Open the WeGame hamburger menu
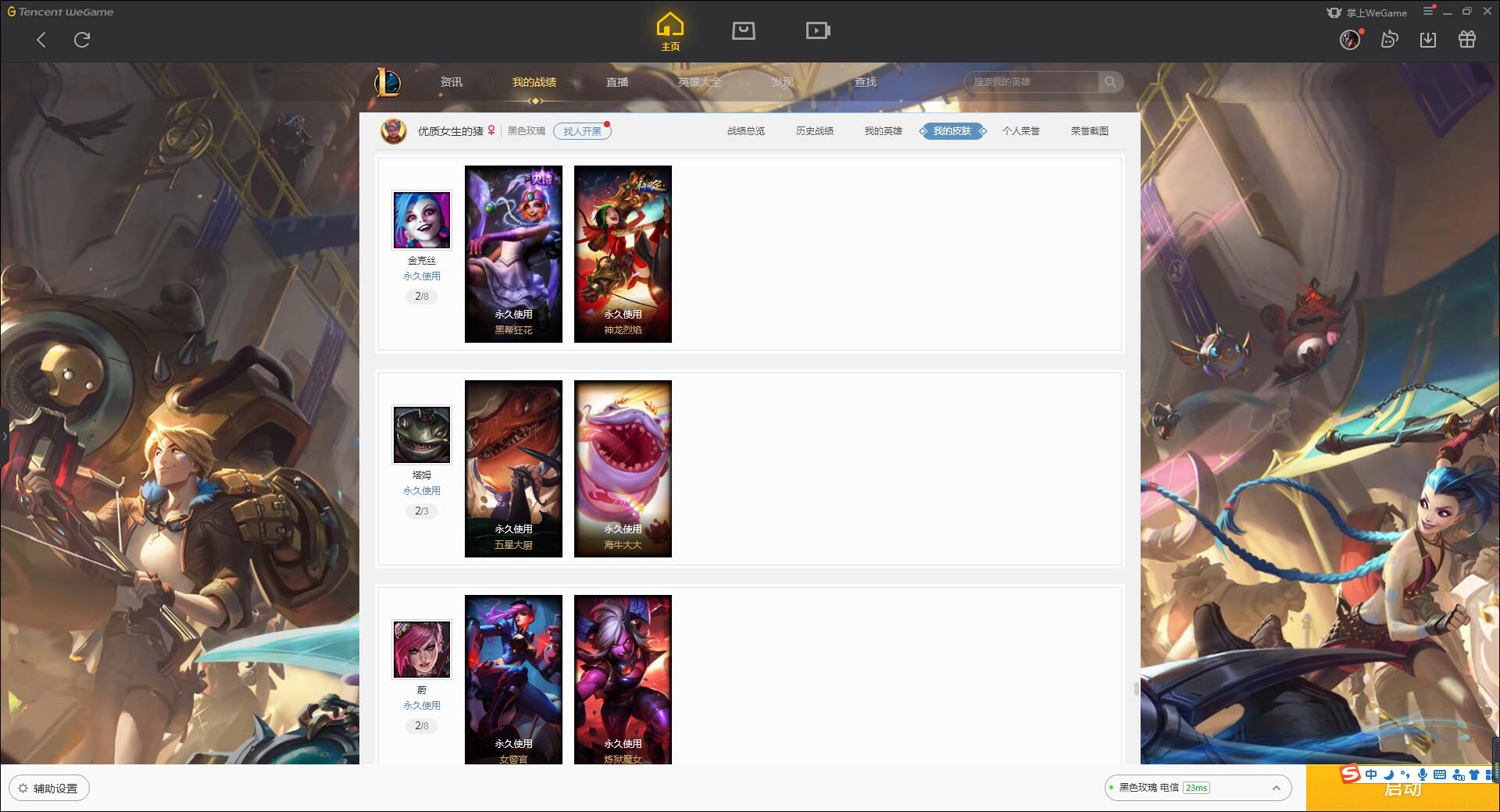1500x812 pixels. [1428, 11]
